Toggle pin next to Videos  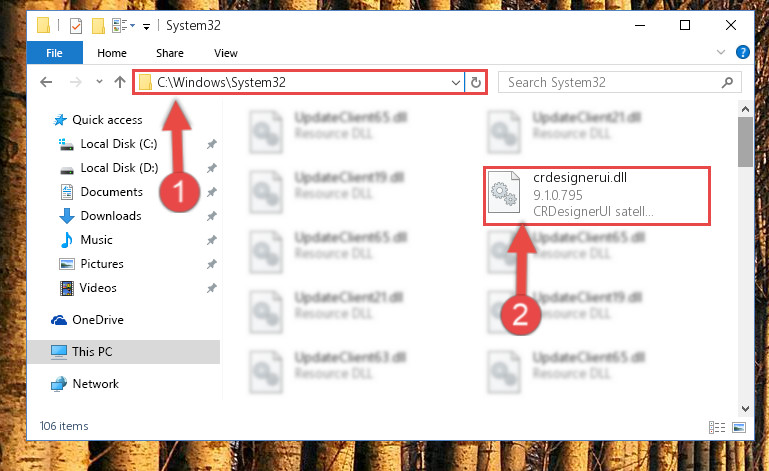pos(211,288)
